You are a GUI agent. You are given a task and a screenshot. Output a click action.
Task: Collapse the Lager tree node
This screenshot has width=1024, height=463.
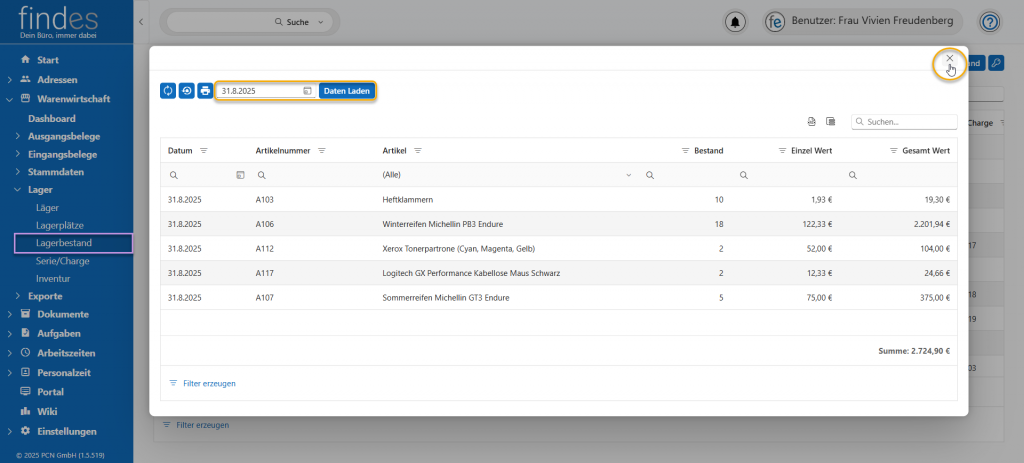(17, 189)
